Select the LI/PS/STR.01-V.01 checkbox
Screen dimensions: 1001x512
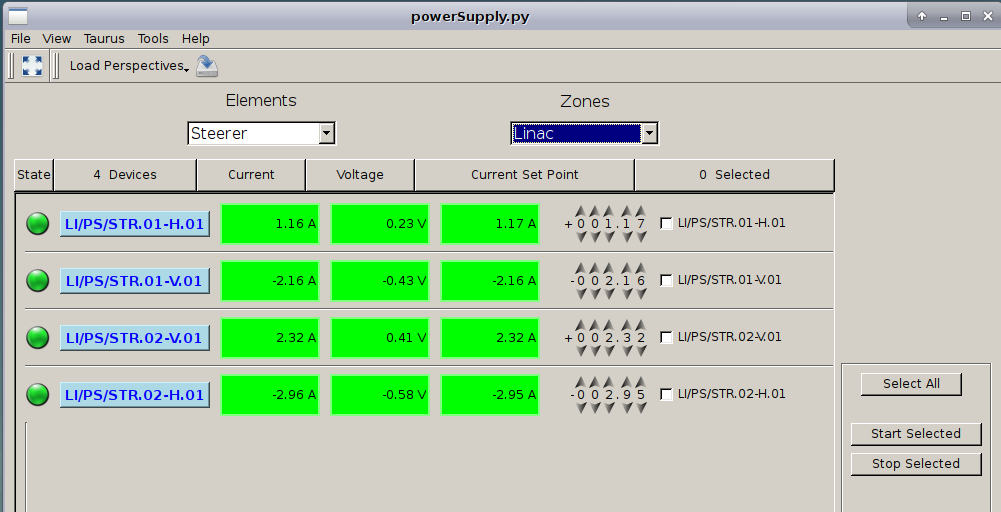click(x=667, y=281)
